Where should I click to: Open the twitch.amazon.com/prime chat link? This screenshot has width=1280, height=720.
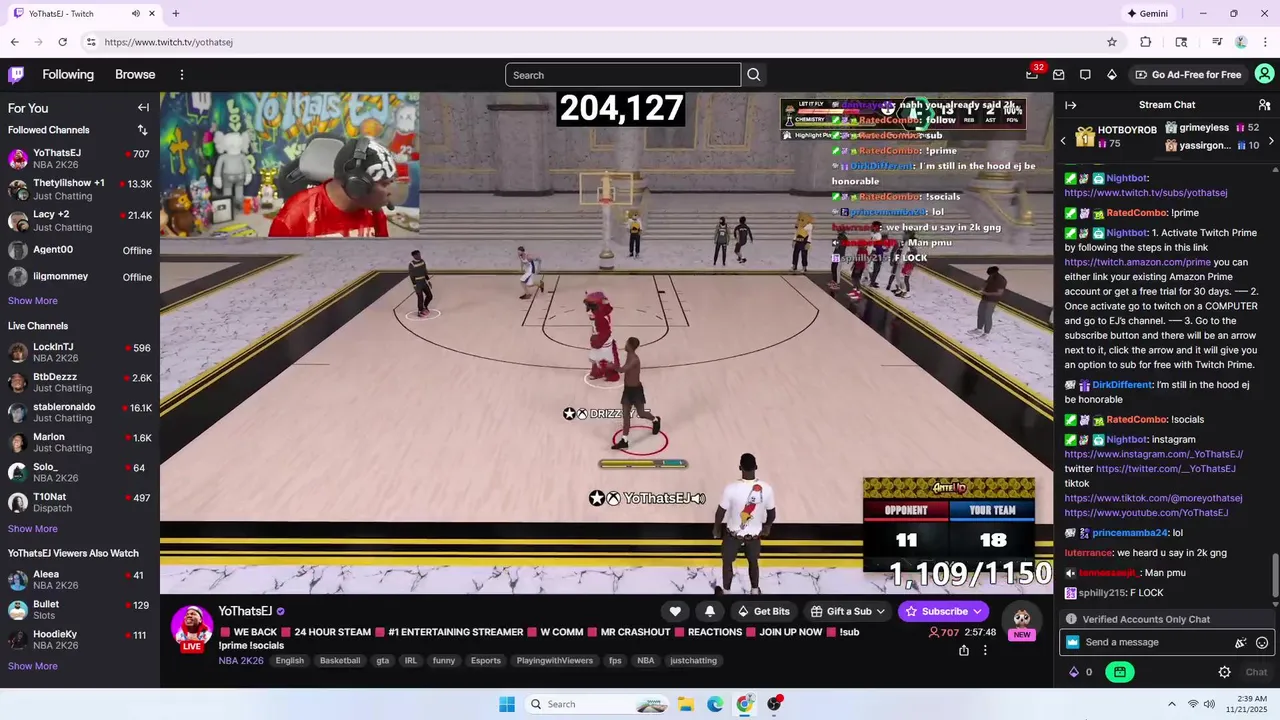click(x=1138, y=262)
